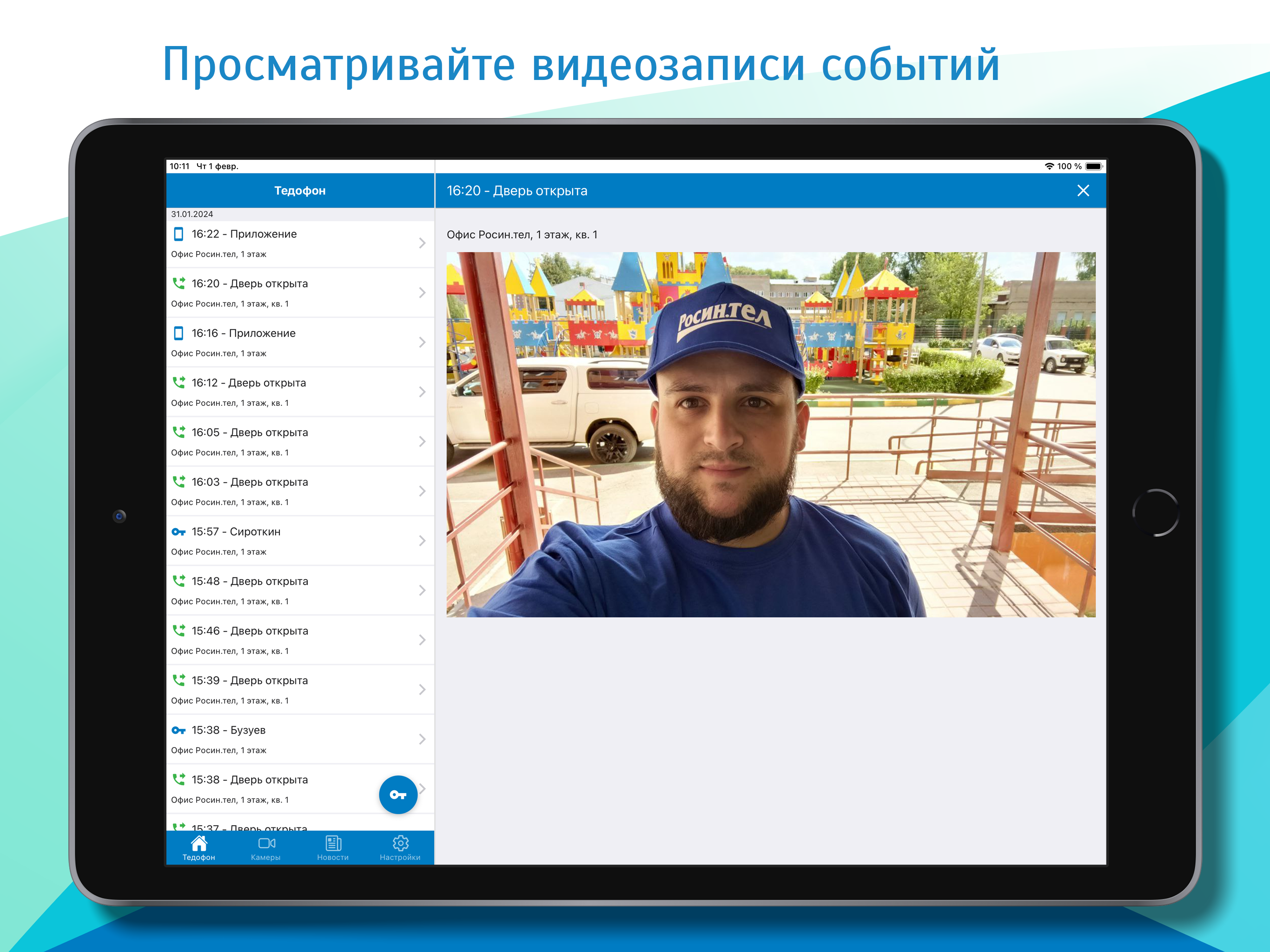The height and width of the screenshot is (952, 1270).
Task: Expand chevron of 15:57 Сироткин row
Action: click(422, 541)
